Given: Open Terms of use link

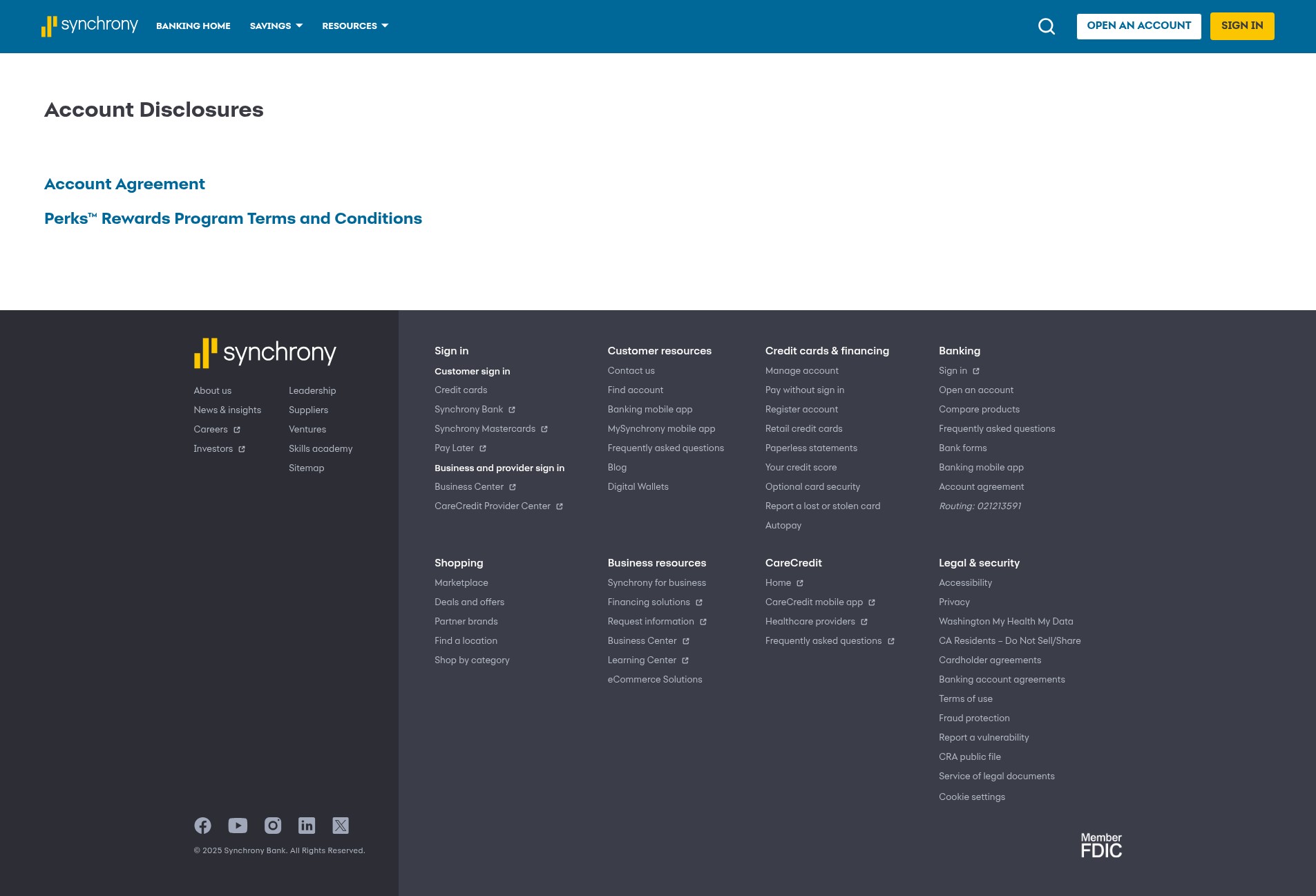Looking at the screenshot, I should (x=966, y=699).
